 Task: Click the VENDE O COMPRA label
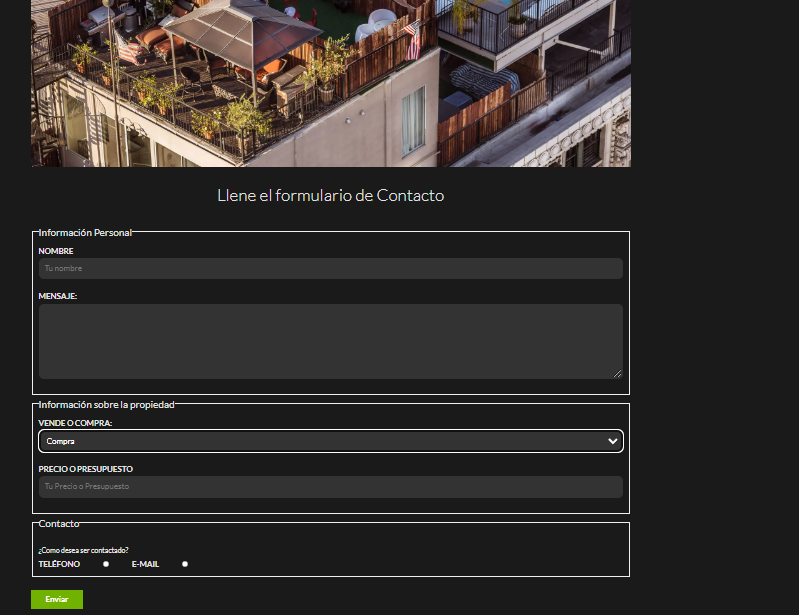tap(75, 423)
